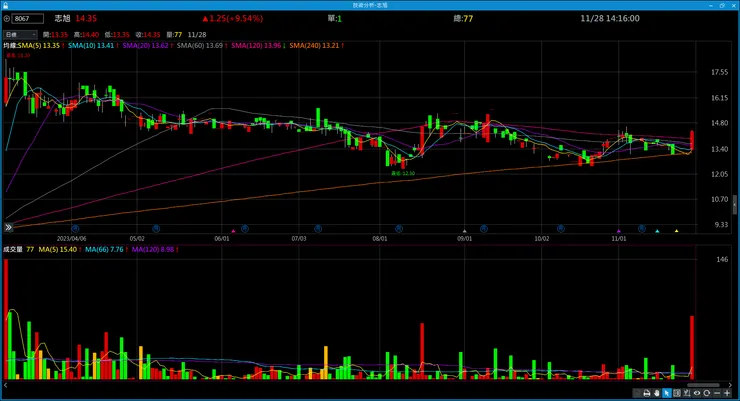
Task: Click the circle event marker above 09/01
Action: (484, 229)
